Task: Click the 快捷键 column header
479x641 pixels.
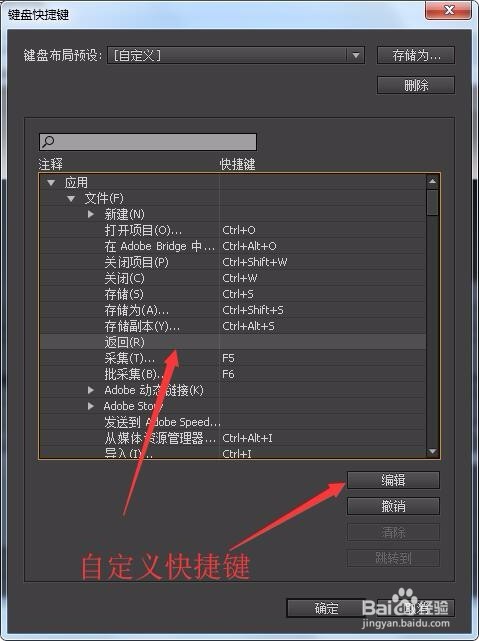Action: [x=237, y=164]
